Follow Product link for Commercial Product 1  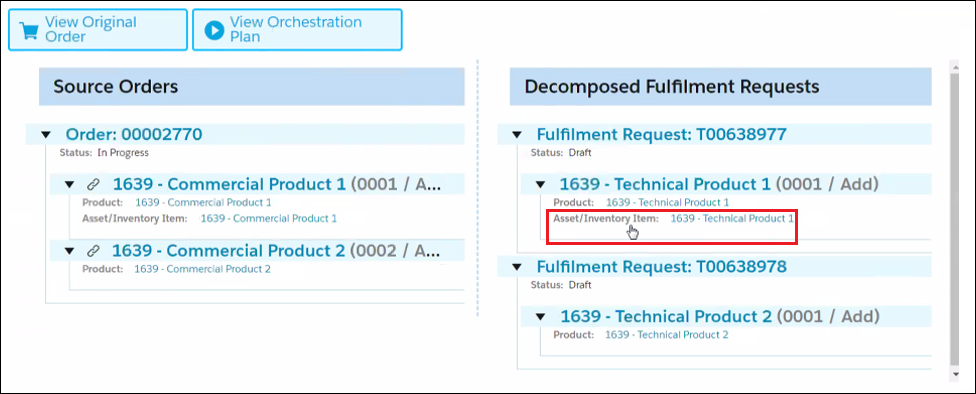point(203,202)
